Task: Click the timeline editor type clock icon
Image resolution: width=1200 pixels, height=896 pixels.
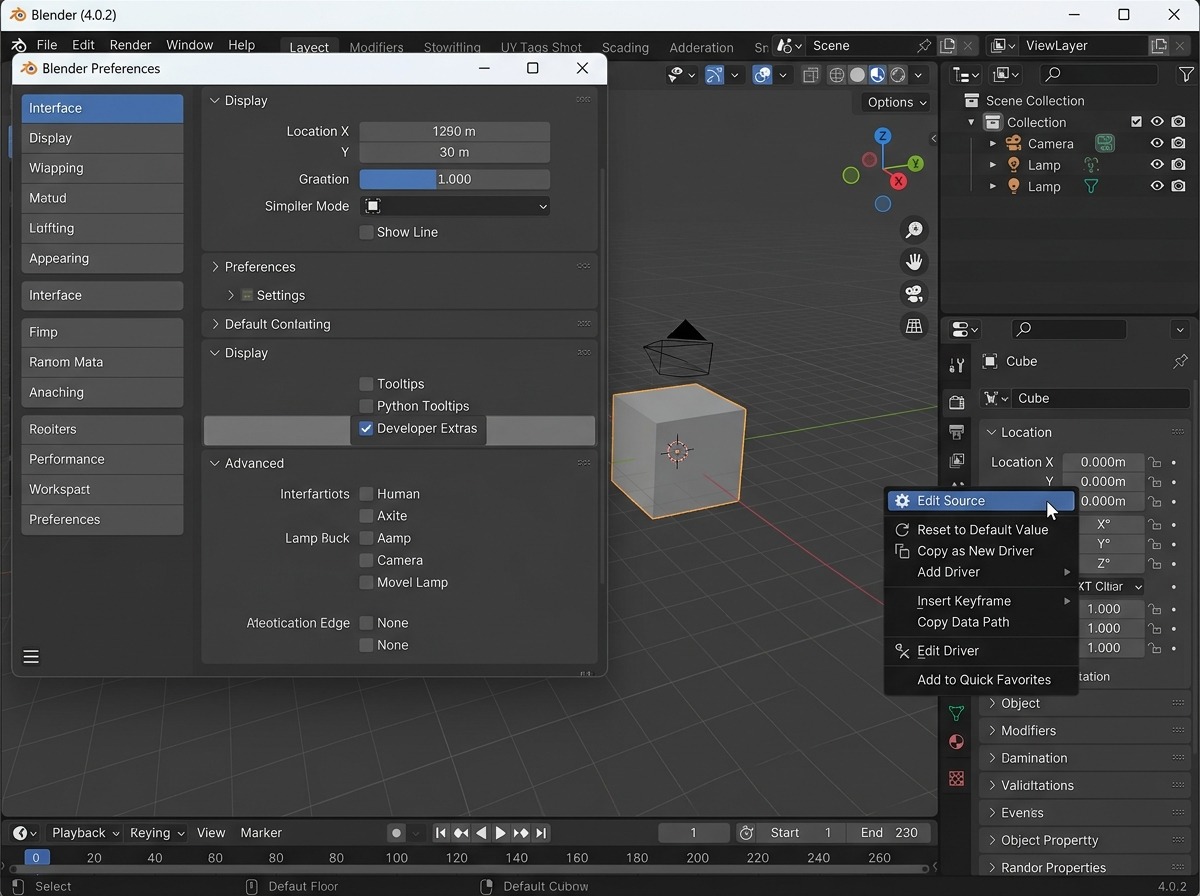Action: pyautogui.click(x=19, y=833)
